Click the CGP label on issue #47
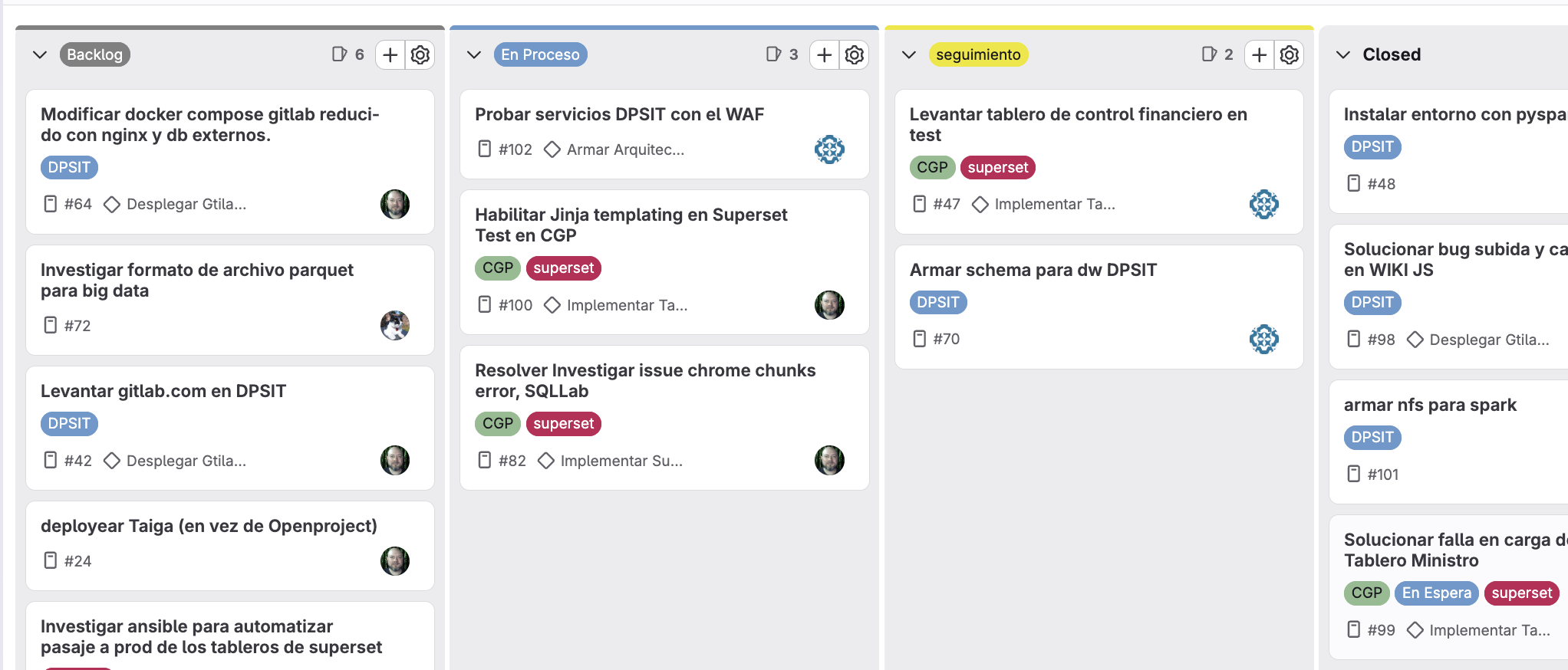 932,168
